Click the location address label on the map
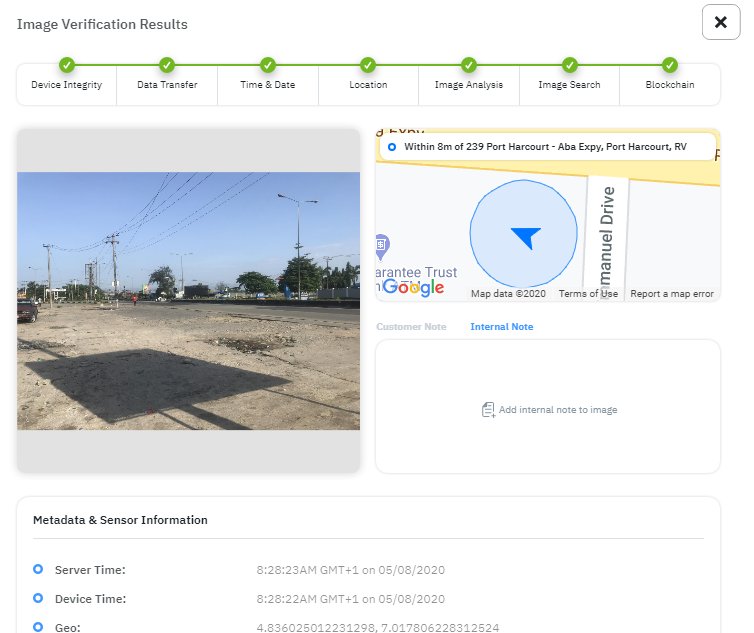 coord(545,147)
